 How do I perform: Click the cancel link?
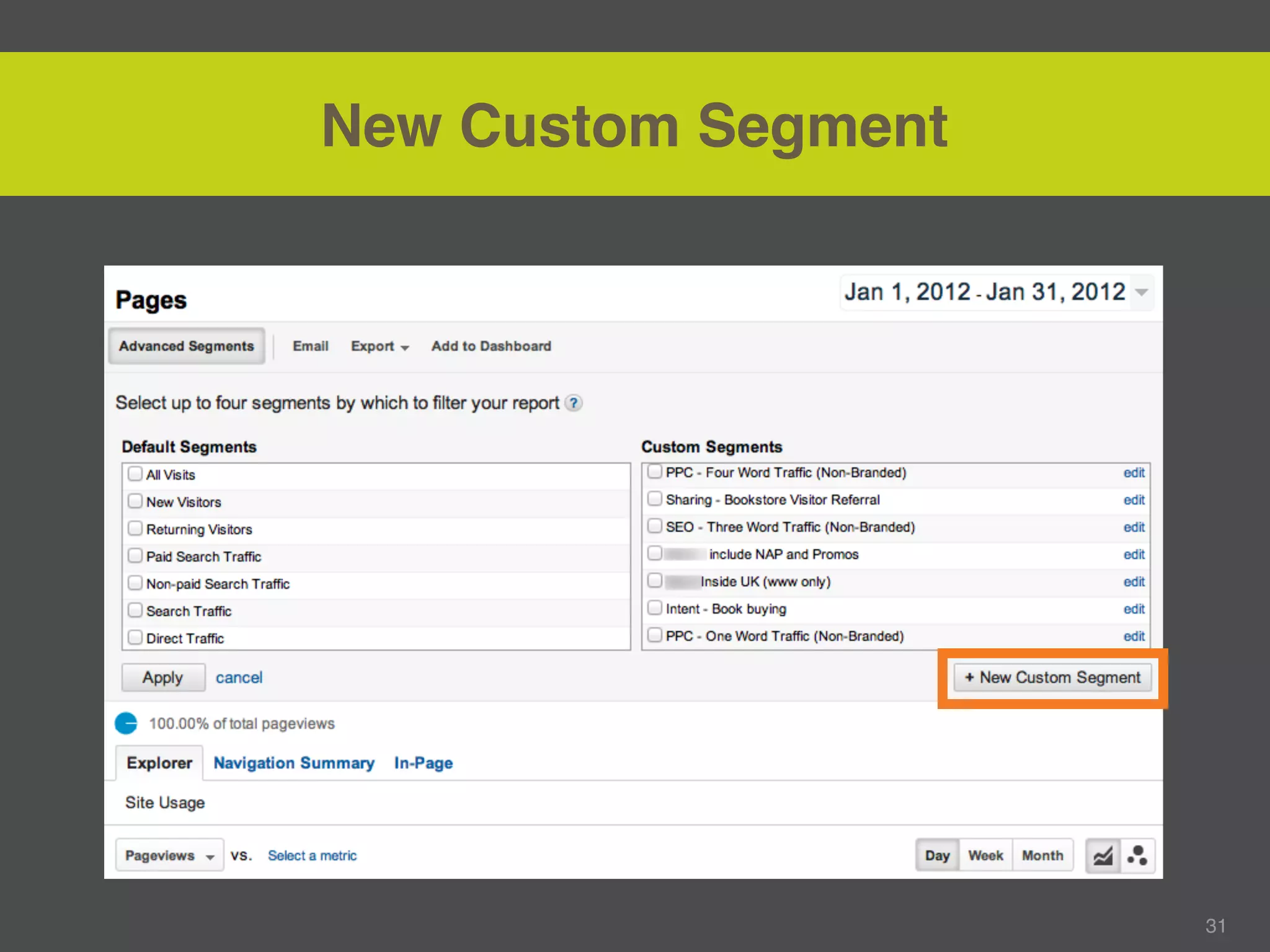tap(239, 677)
